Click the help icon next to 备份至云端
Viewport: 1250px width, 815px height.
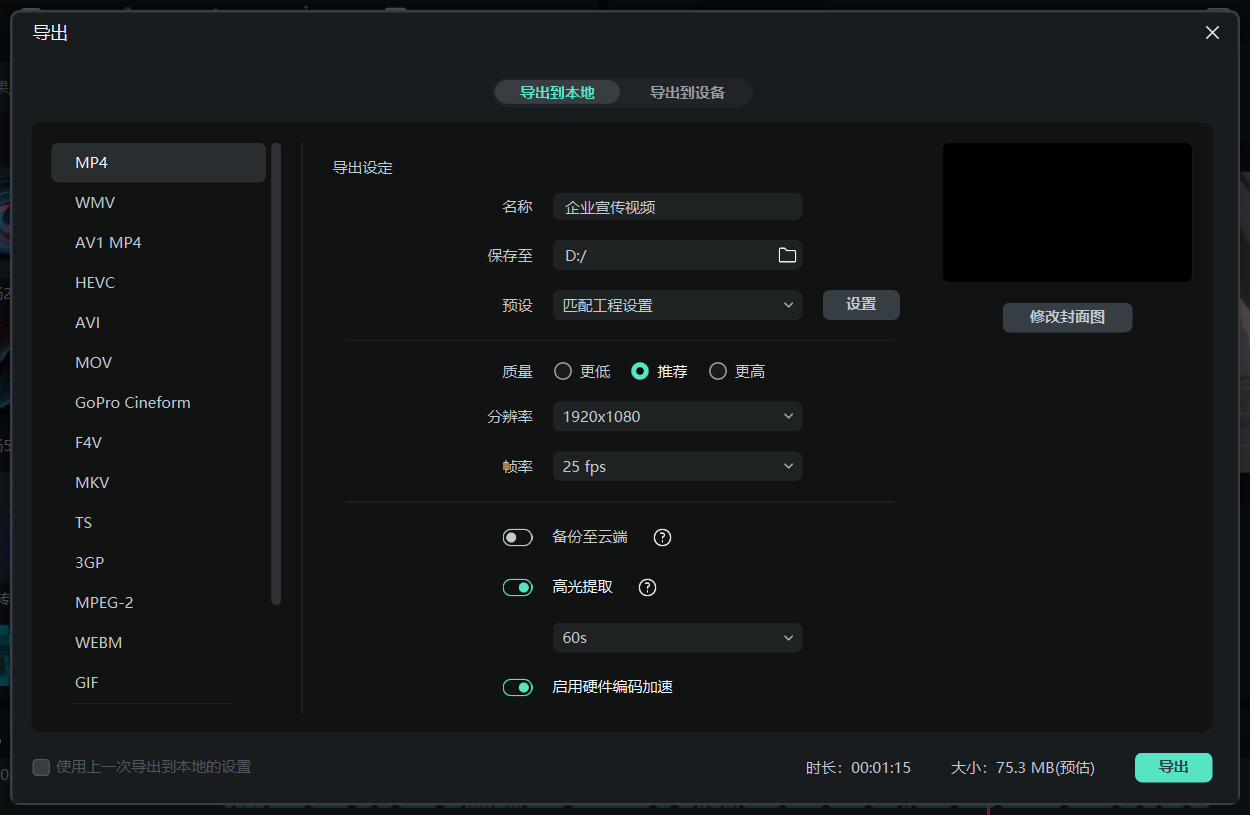662,537
